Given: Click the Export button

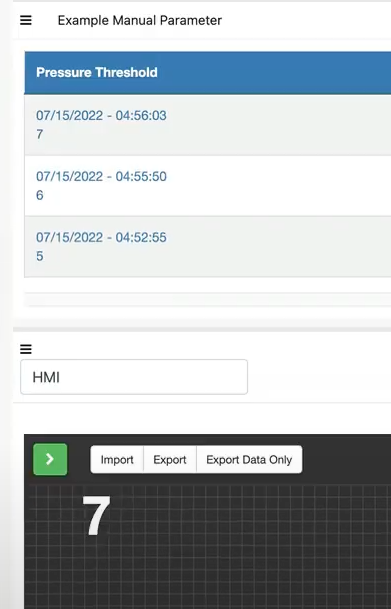Looking at the screenshot, I should (x=170, y=459).
